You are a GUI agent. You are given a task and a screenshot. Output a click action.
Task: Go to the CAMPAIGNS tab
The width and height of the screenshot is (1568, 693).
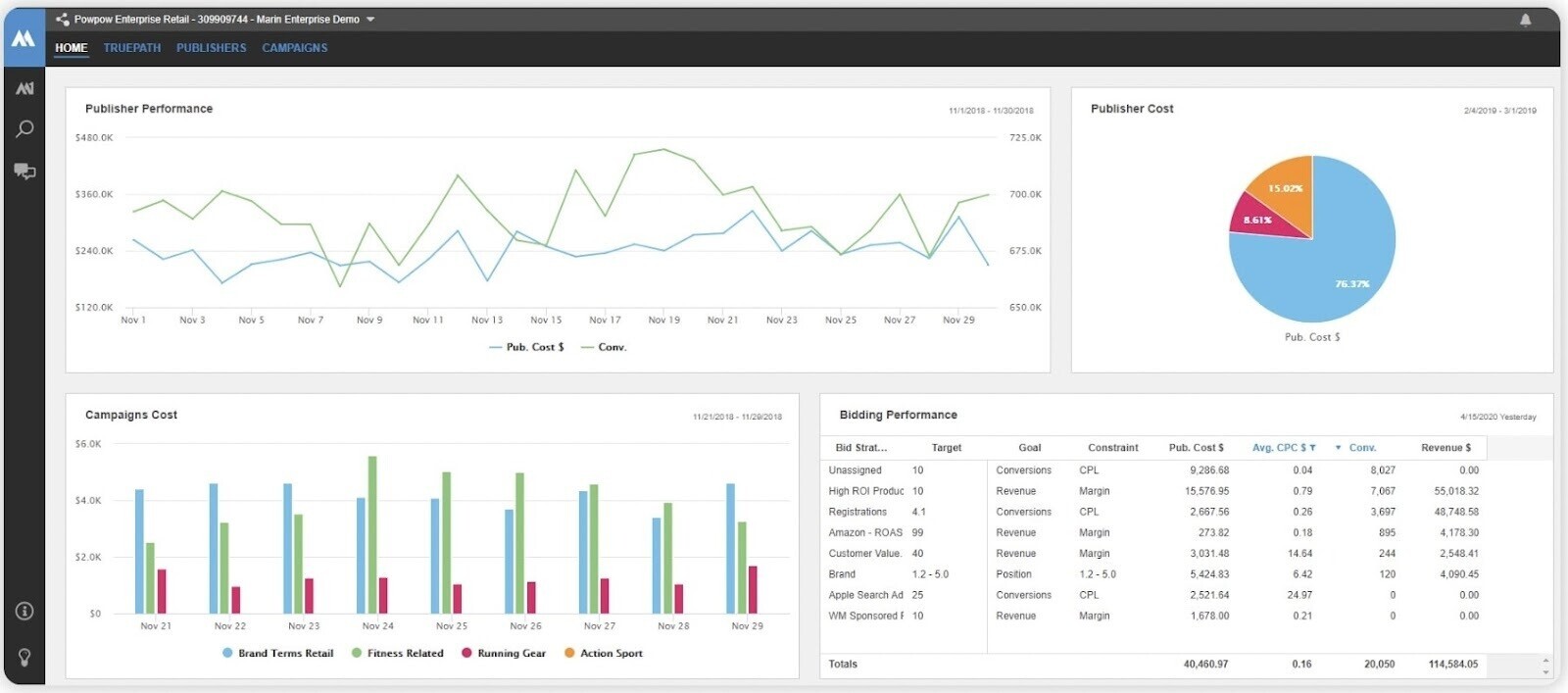pos(294,48)
